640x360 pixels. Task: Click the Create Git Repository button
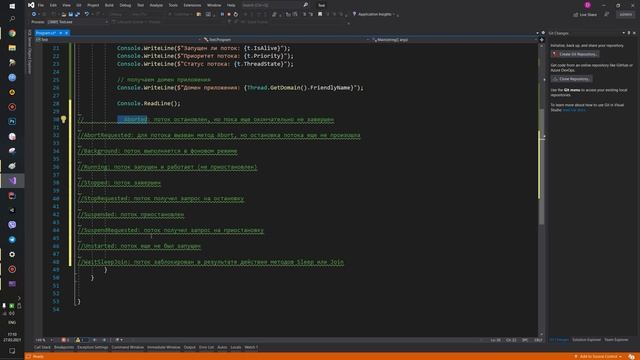point(575,54)
